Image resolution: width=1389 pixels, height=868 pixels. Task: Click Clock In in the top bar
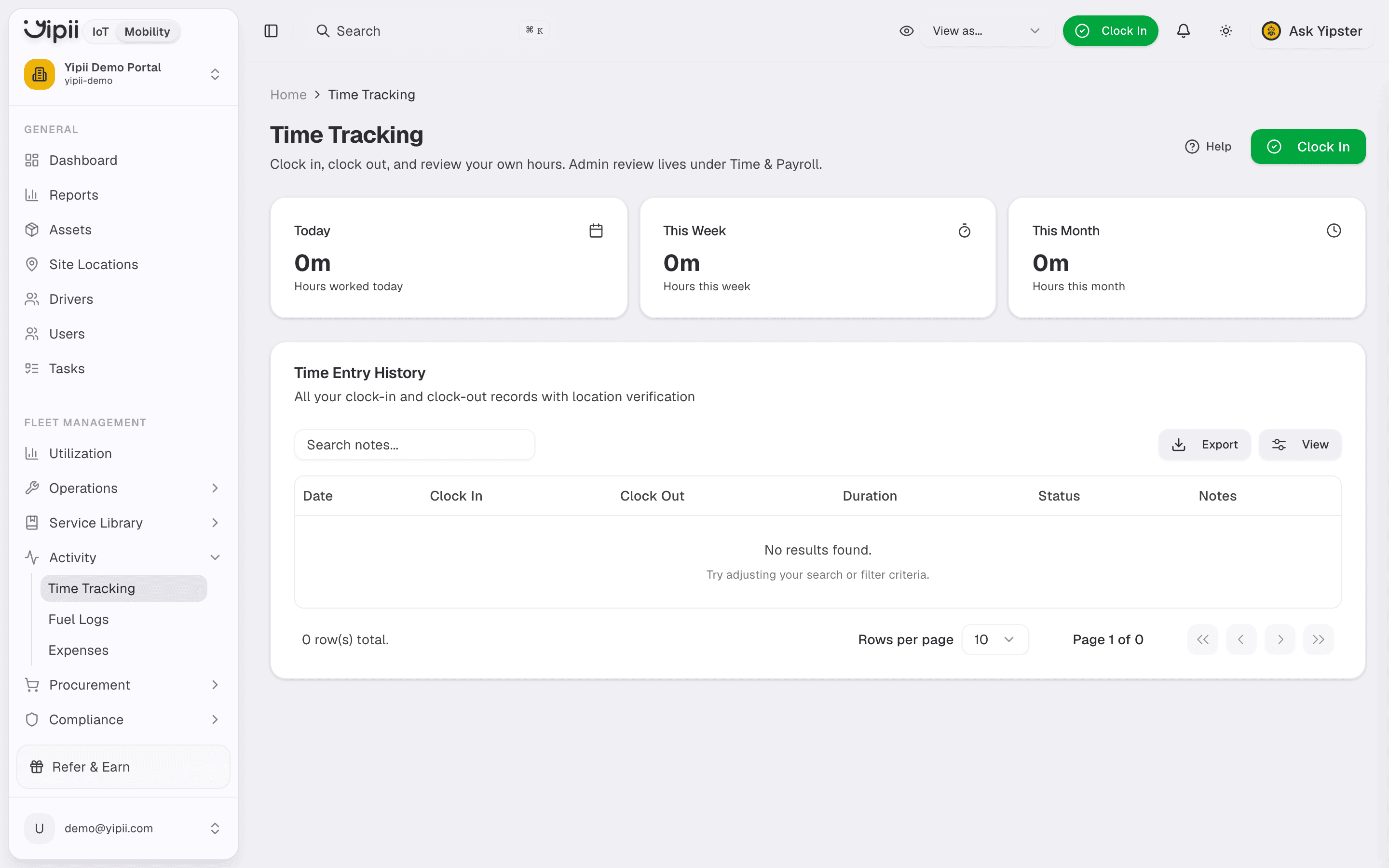[x=1110, y=31]
